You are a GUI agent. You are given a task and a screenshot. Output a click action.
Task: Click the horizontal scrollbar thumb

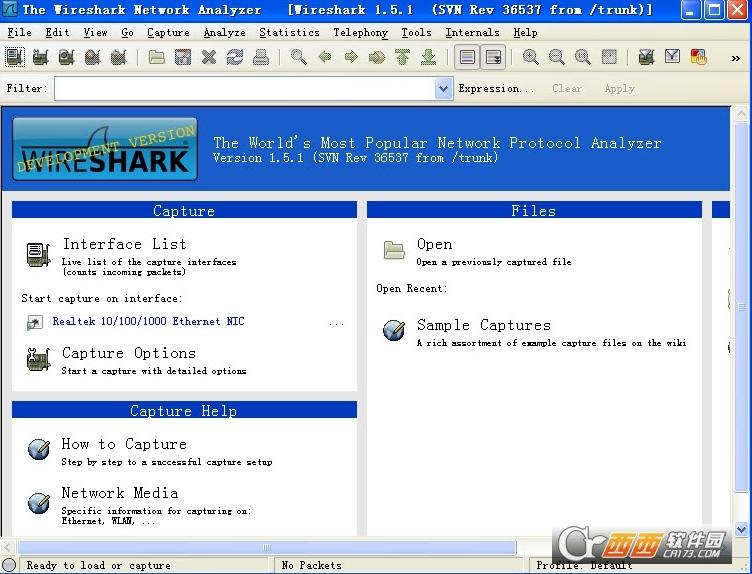[x=267, y=547]
